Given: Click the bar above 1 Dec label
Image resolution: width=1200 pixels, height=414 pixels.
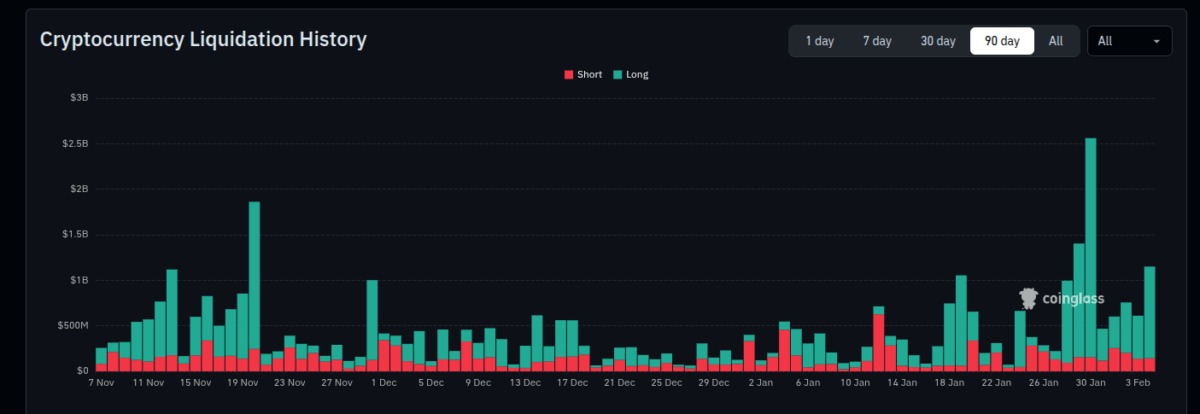Looking at the screenshot, I should click(372, 320).
